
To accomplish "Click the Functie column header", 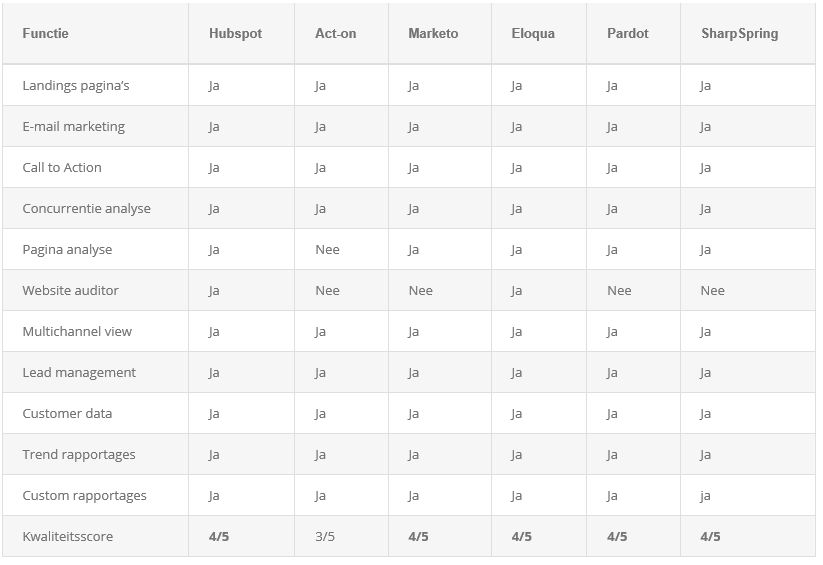I will point(45,33).
